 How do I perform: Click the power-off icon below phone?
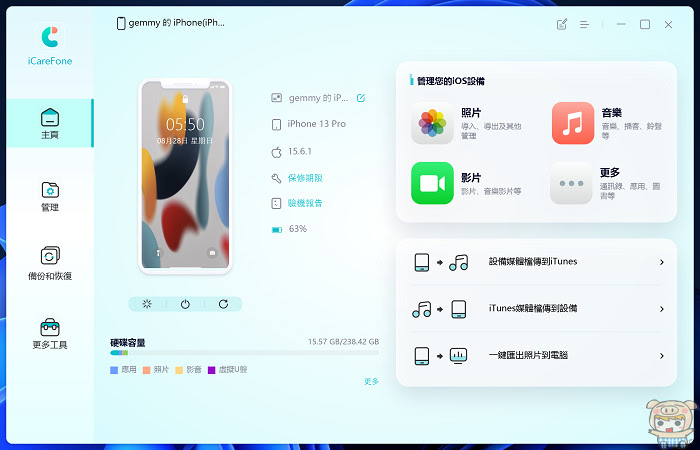185,304
